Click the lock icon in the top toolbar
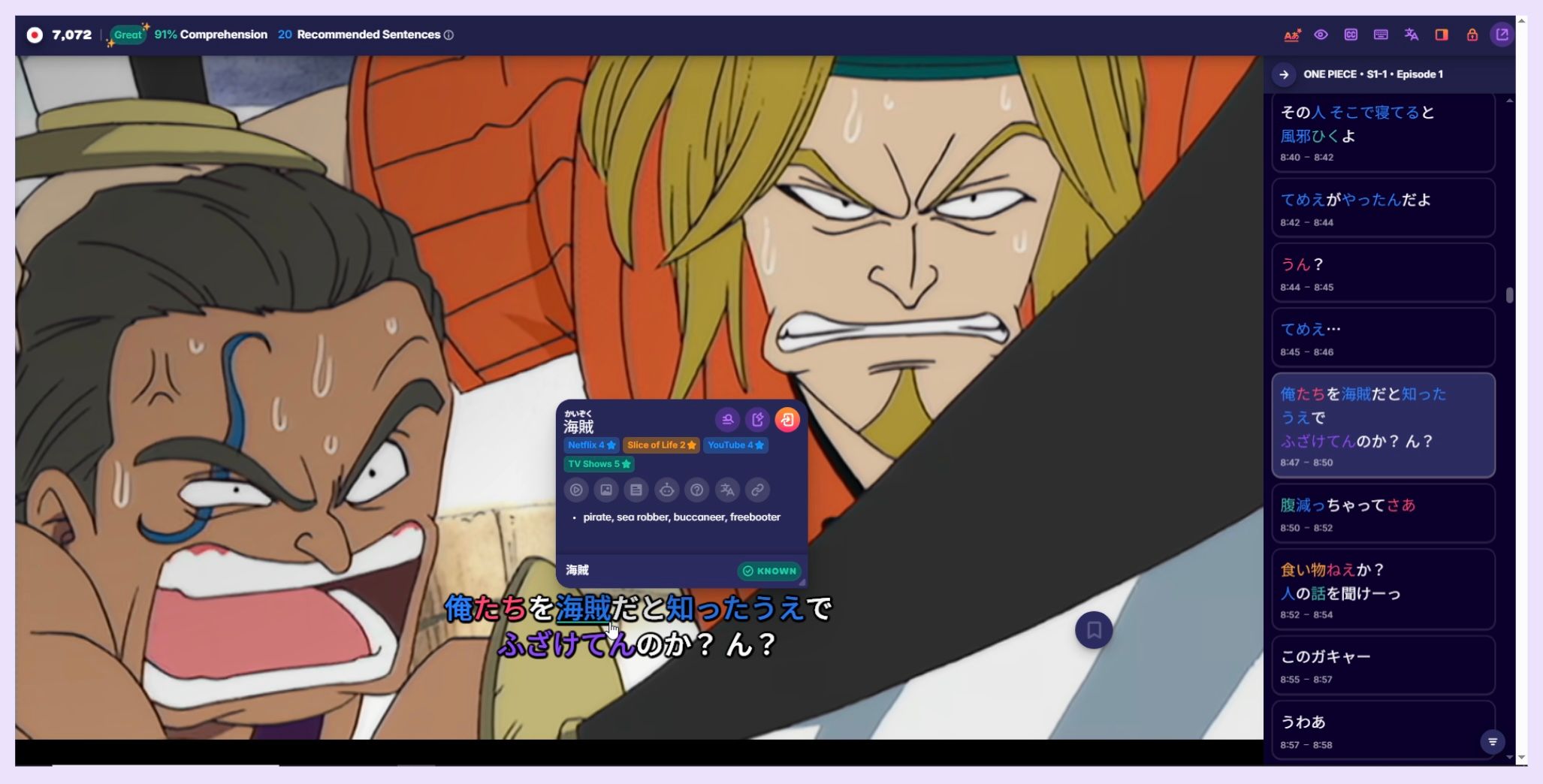Image resolution: width=1543 pixels, height=784 pixels. tap(1472, 35)
